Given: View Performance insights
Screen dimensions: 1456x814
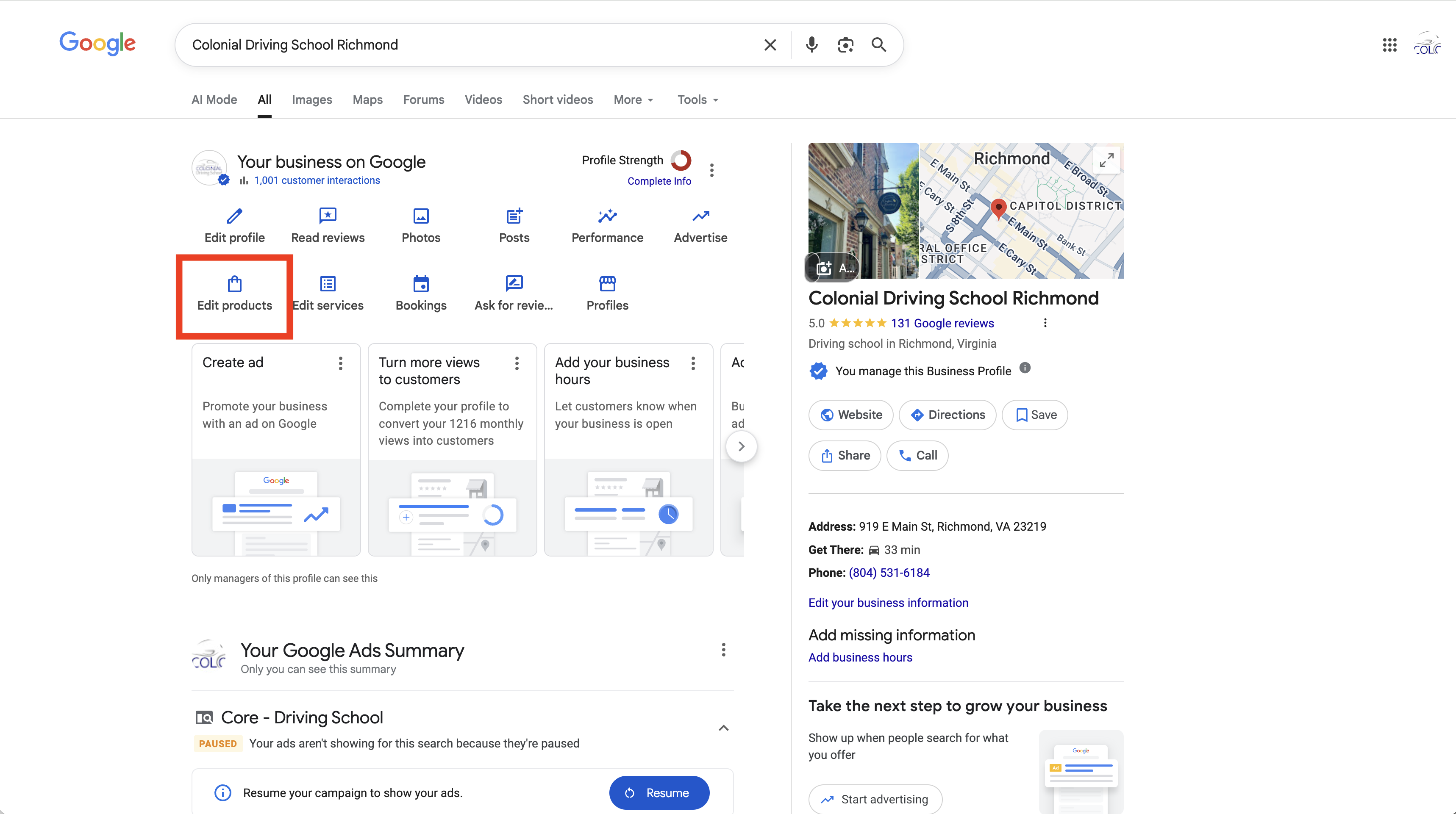Looking at the screenshot, I should 608,226.
